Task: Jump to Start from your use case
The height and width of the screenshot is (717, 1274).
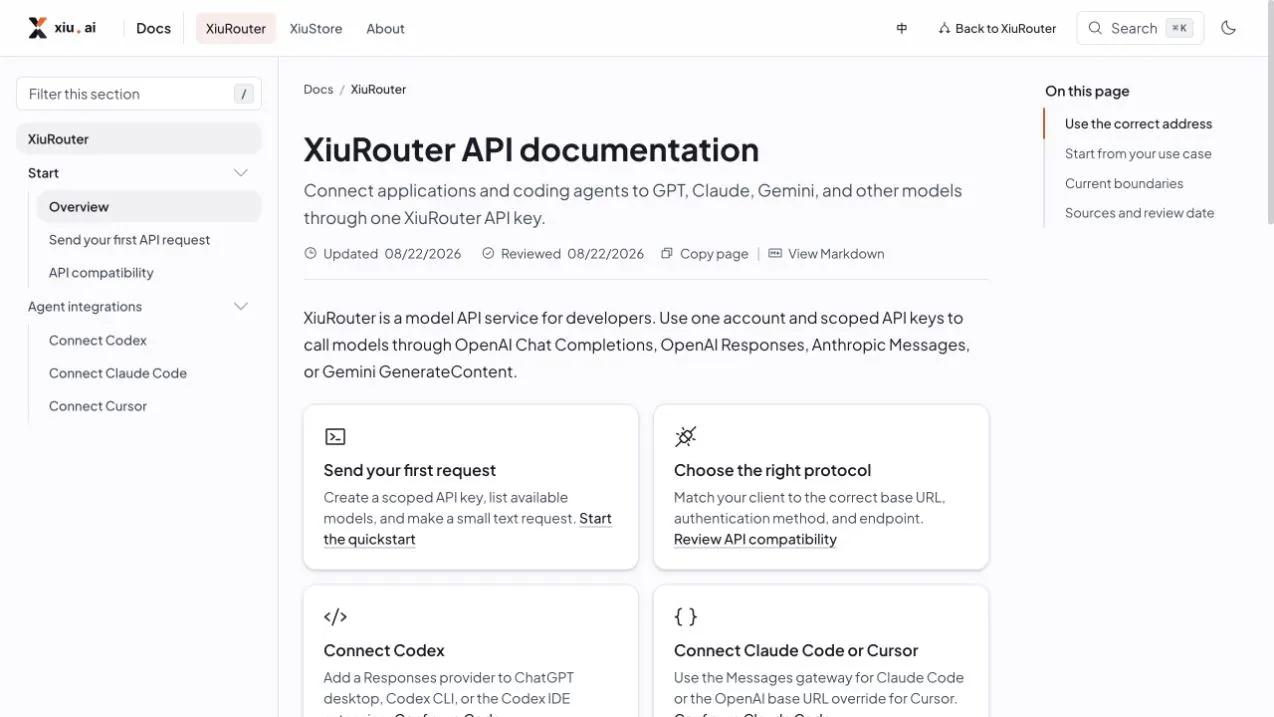Action: tap(1138, 154)
